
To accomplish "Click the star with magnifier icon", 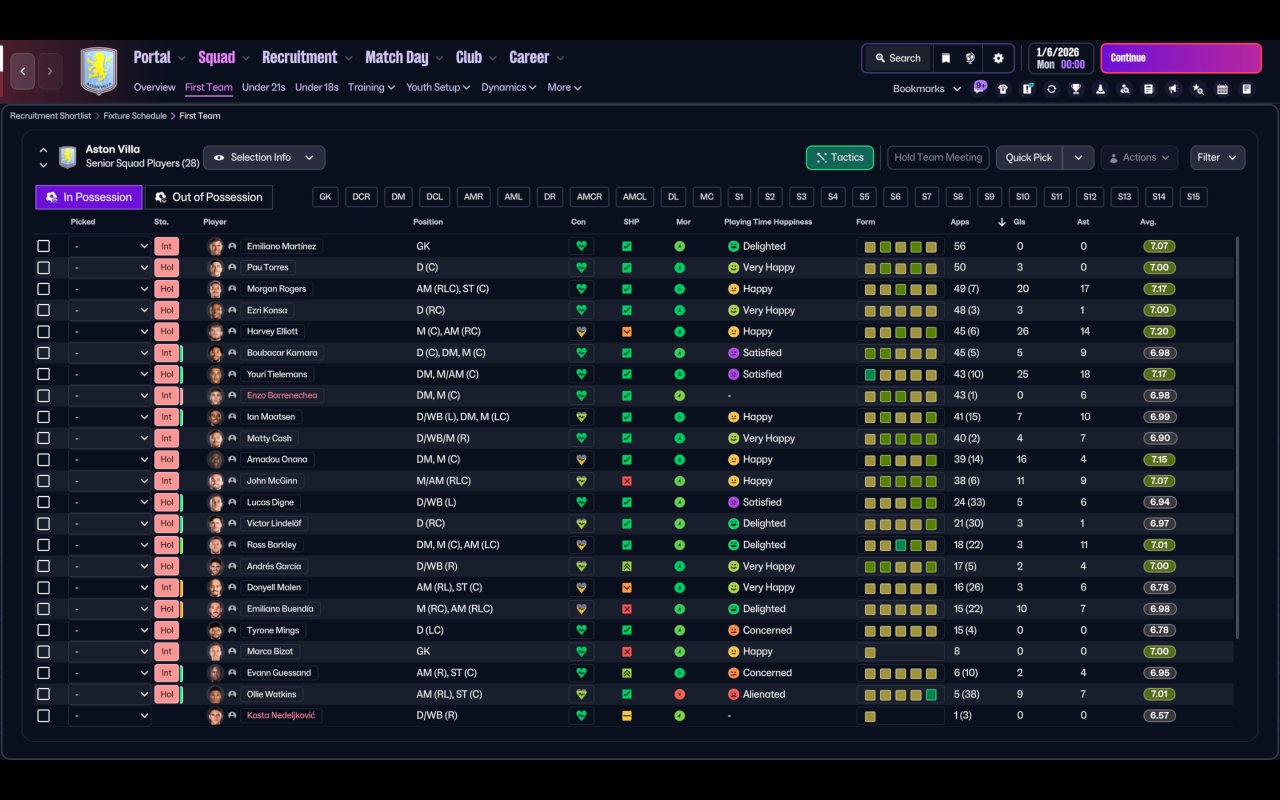I will pyautogui.click(x=1198, y=88).
